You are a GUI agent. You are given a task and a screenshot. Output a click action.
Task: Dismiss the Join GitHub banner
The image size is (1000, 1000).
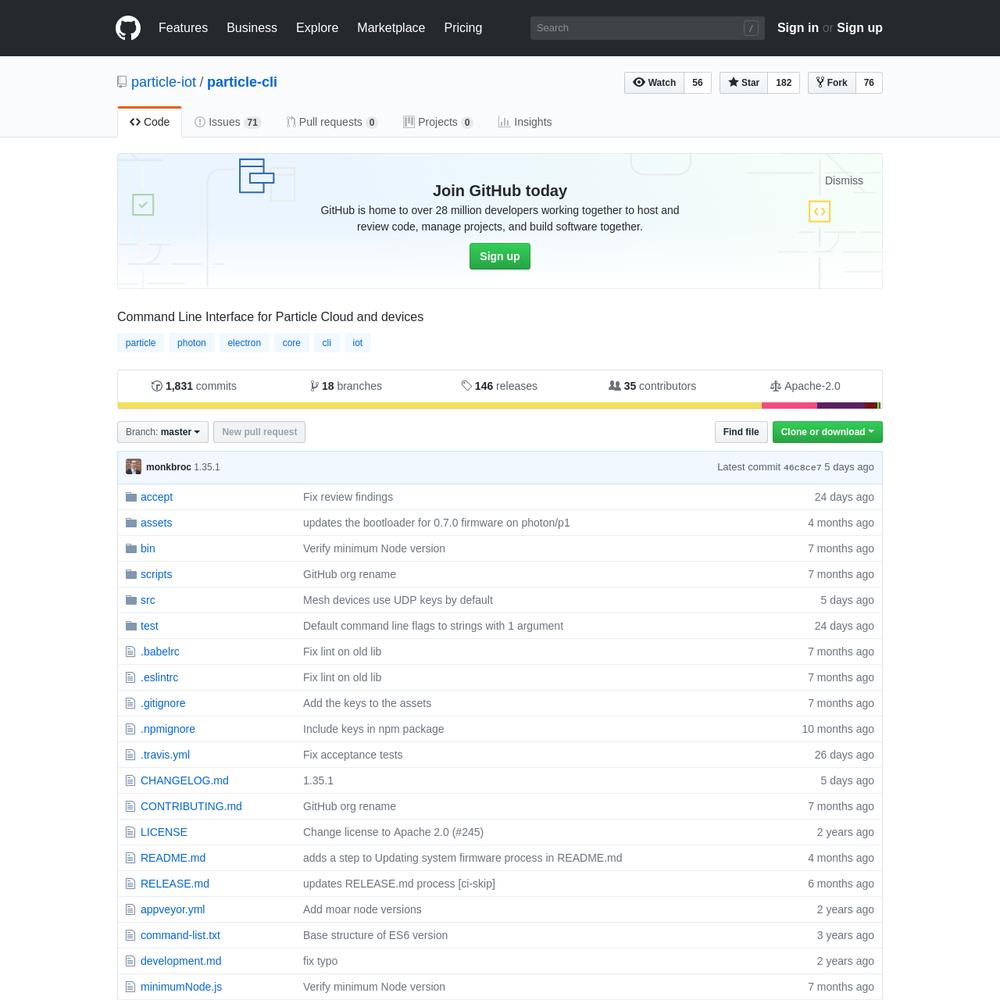pyautogui.click(x=843, y=180)
